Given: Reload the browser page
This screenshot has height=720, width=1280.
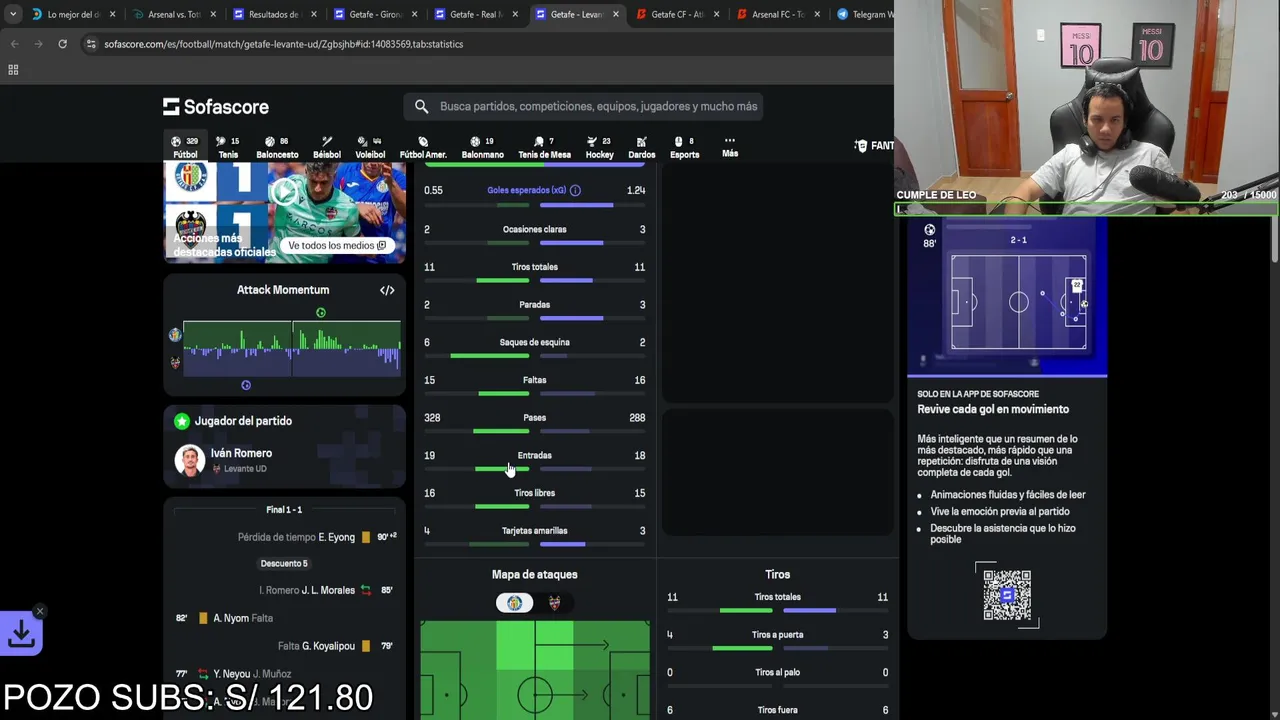Looking at the screenshot, I should point(62,44).
